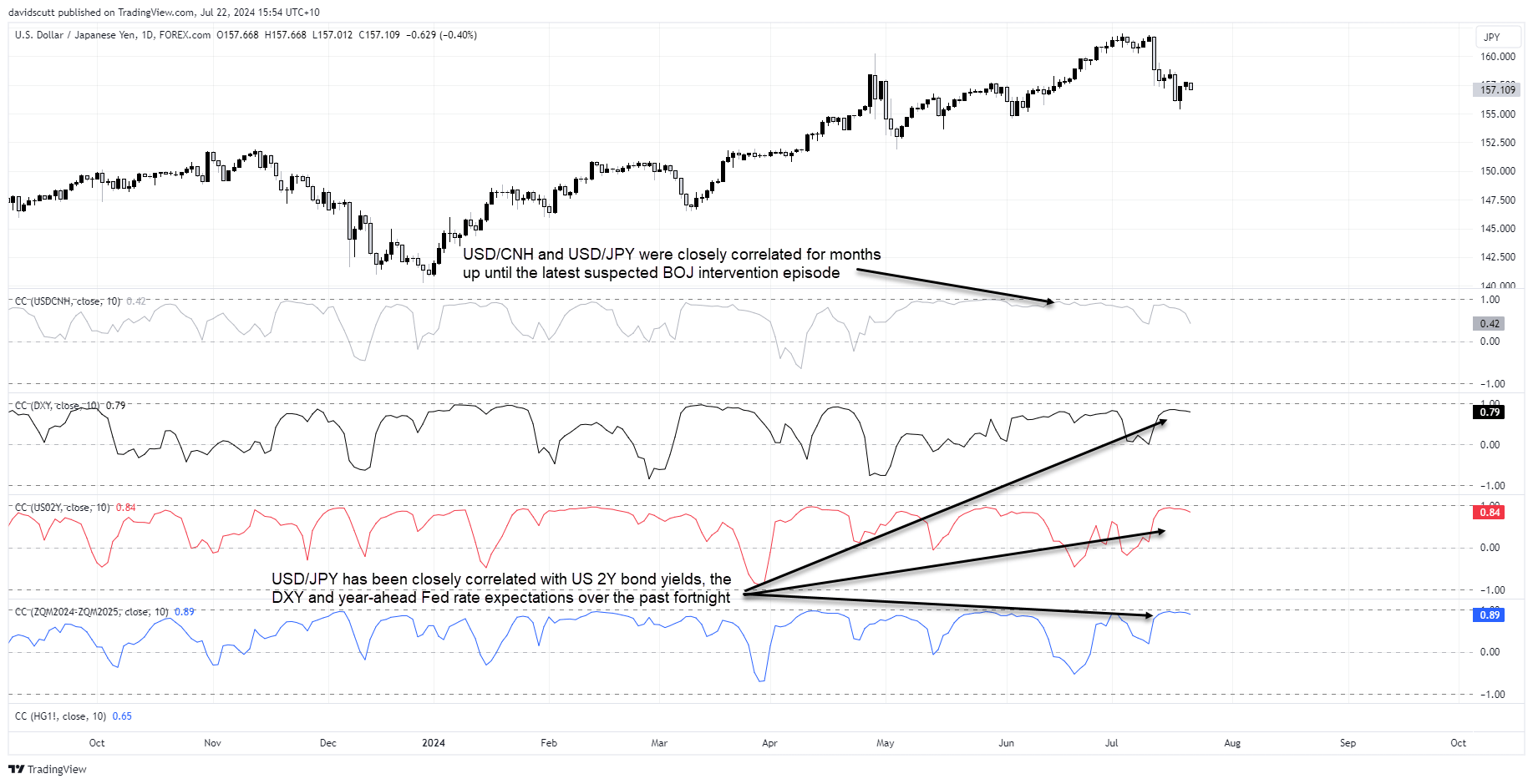Click the 145.000 price axis label
The image size is (1533, 784).
pos(1497,229)
